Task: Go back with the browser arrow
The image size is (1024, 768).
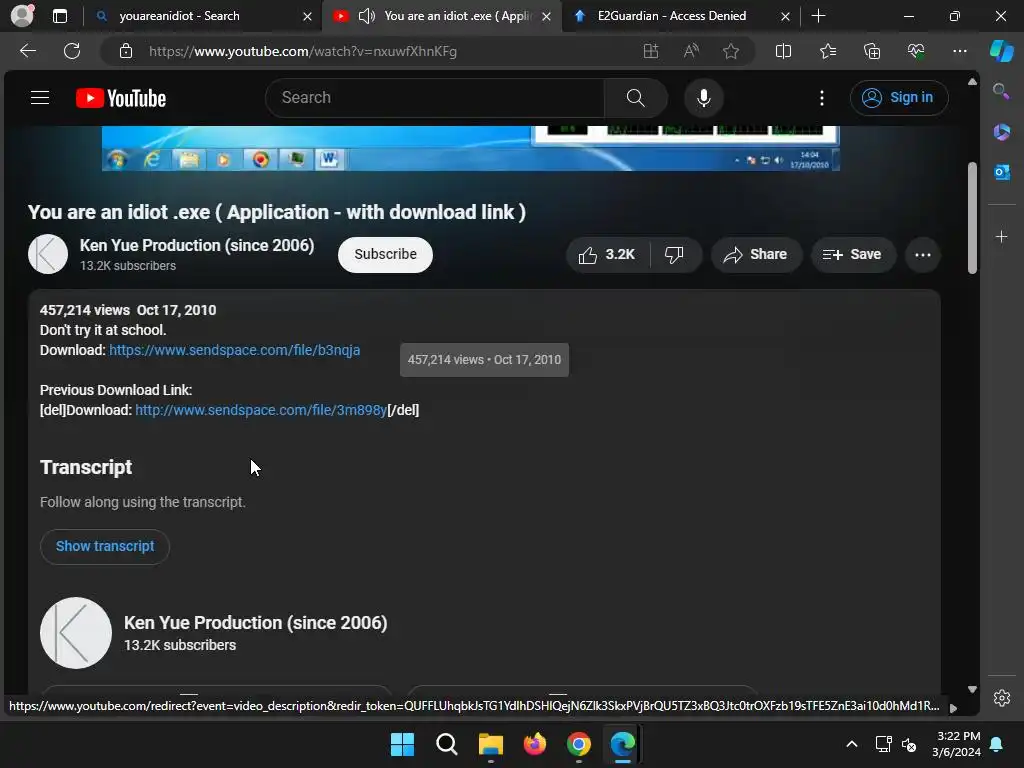Action: pos(27,51)
